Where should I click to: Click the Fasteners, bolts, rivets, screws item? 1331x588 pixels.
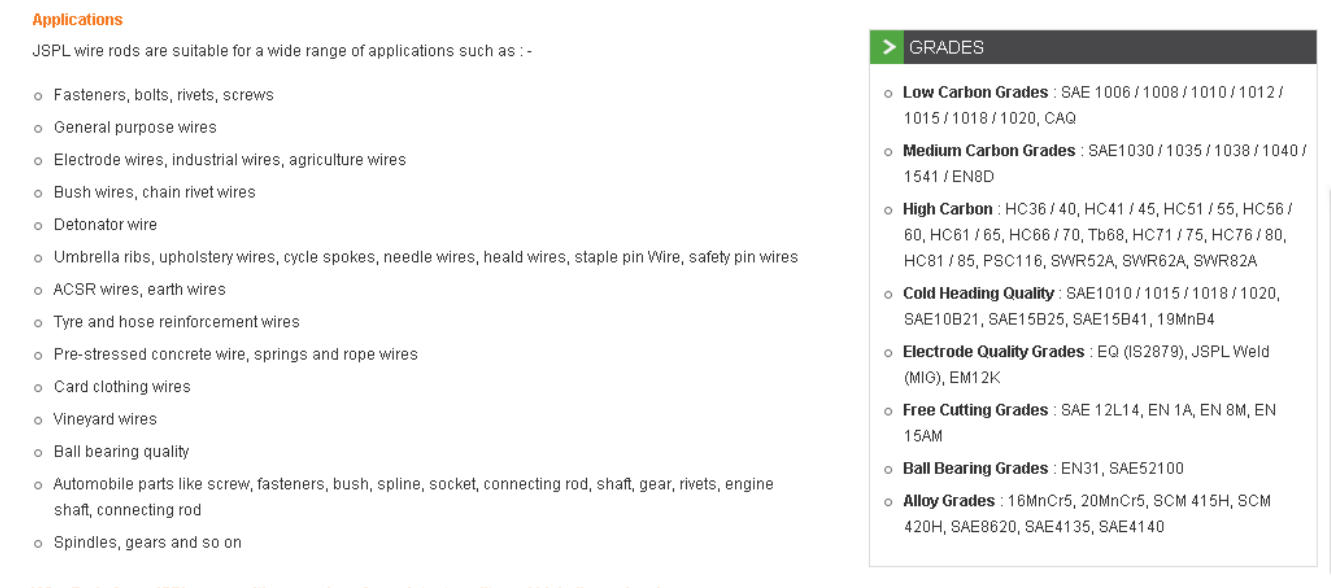tap(163, 95)
